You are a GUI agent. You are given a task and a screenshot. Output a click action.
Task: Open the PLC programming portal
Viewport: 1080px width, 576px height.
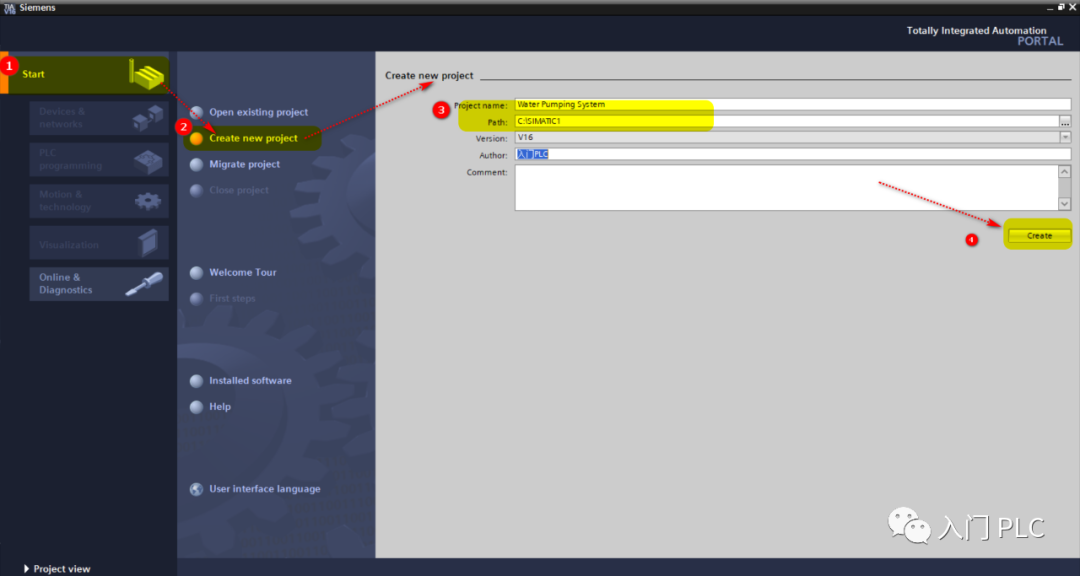(98, 159)
